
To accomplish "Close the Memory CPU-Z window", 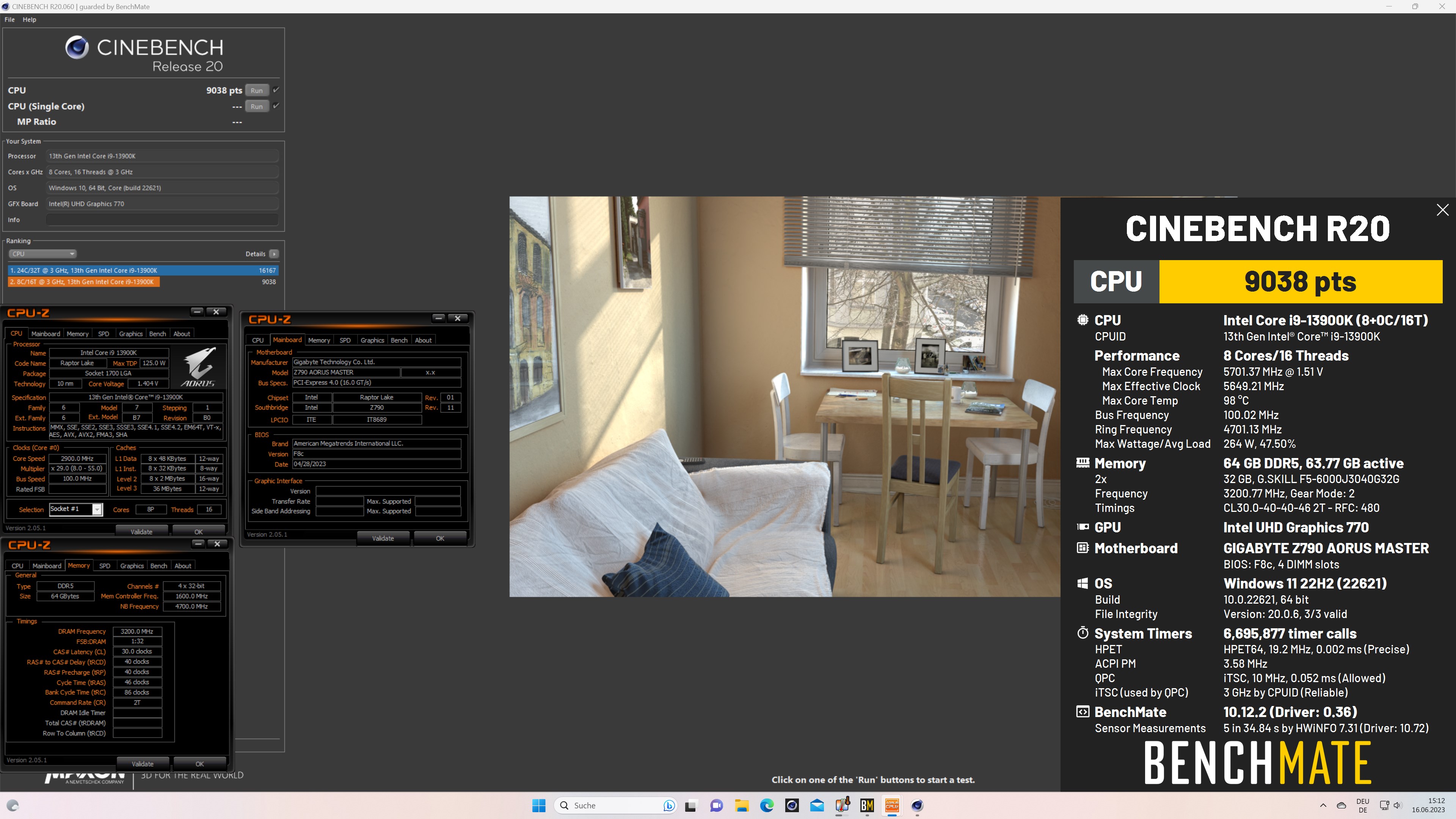I will (x=217, y=544).
